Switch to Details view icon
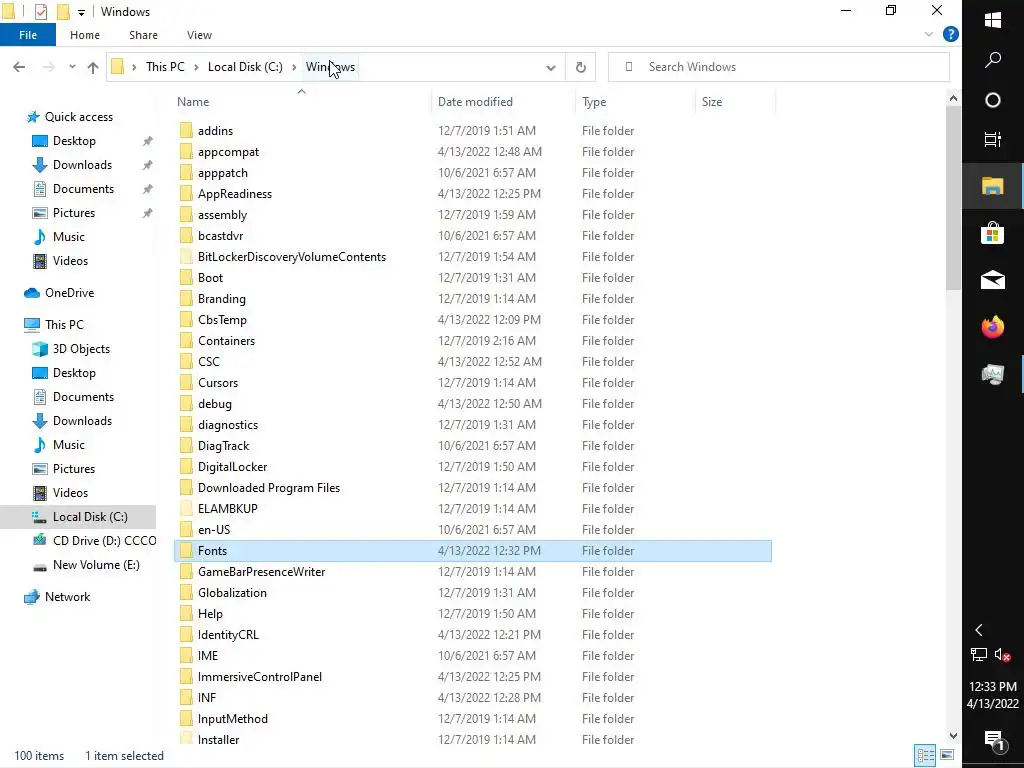The image size is (1024, 768). point(925,755)
